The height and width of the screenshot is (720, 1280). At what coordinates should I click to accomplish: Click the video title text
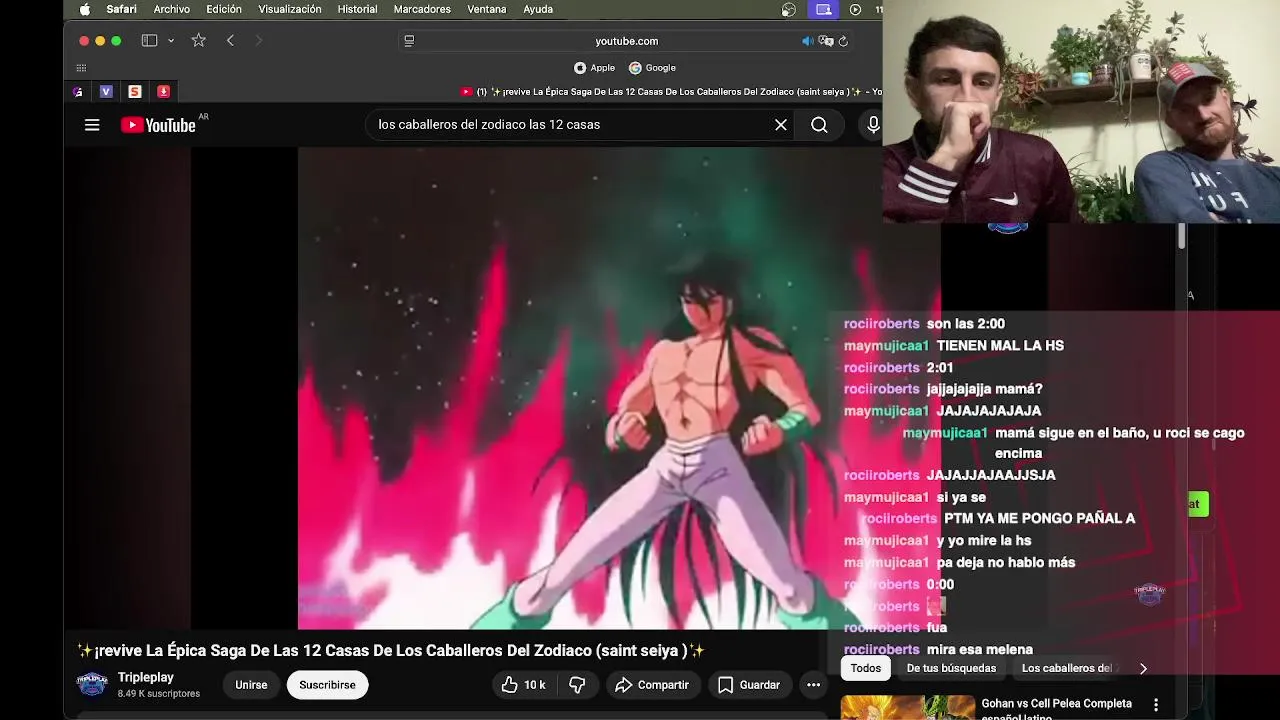coord(391,651)
